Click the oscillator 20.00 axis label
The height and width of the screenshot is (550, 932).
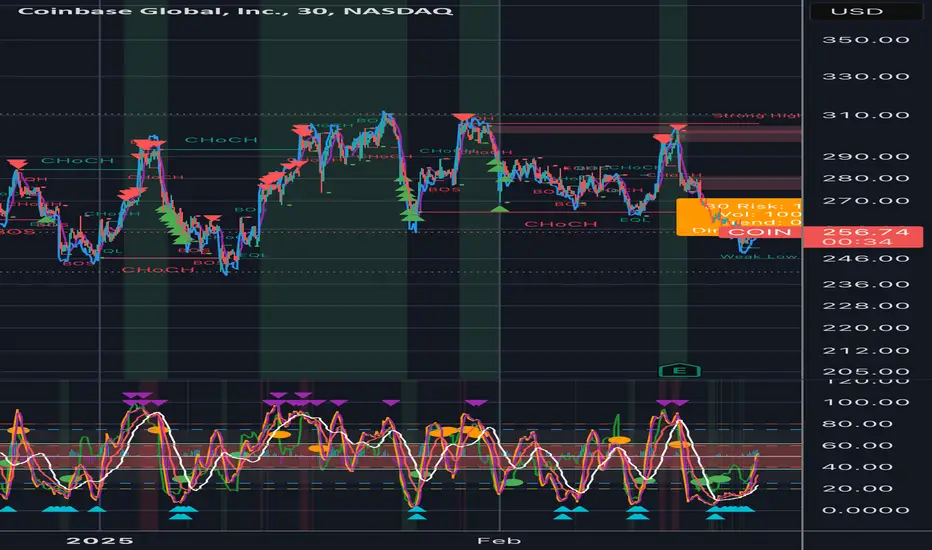pos(865,489)
